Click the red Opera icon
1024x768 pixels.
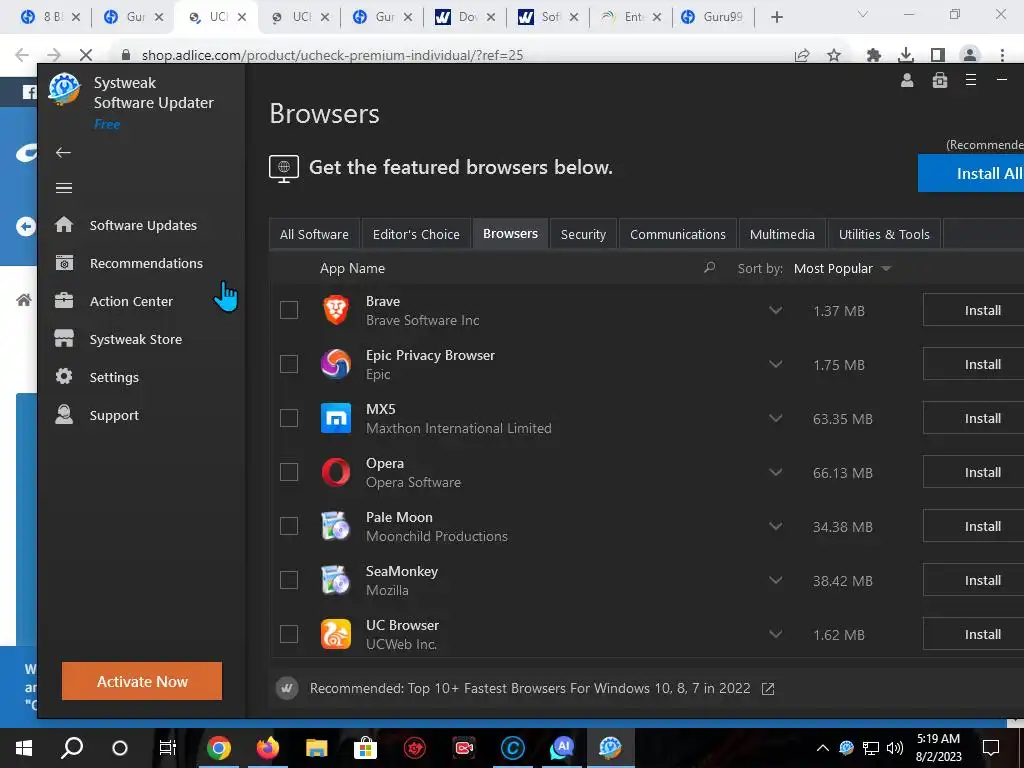point(336,472)
